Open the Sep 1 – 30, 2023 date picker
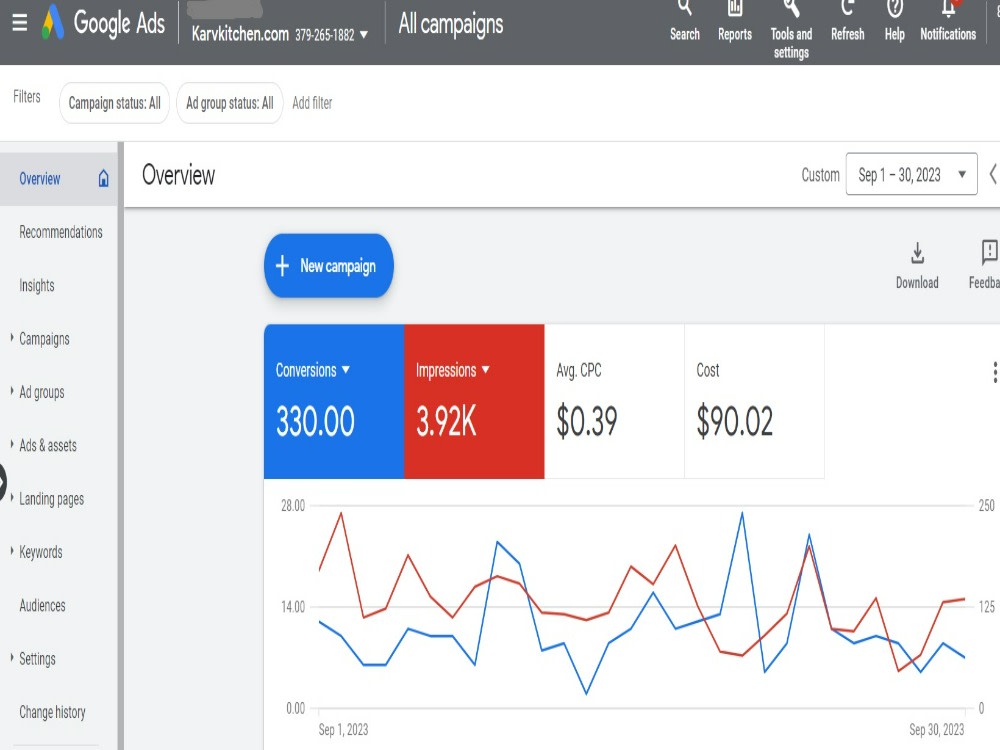This screenshot has height=750, width=1000. tap(911, 174)
